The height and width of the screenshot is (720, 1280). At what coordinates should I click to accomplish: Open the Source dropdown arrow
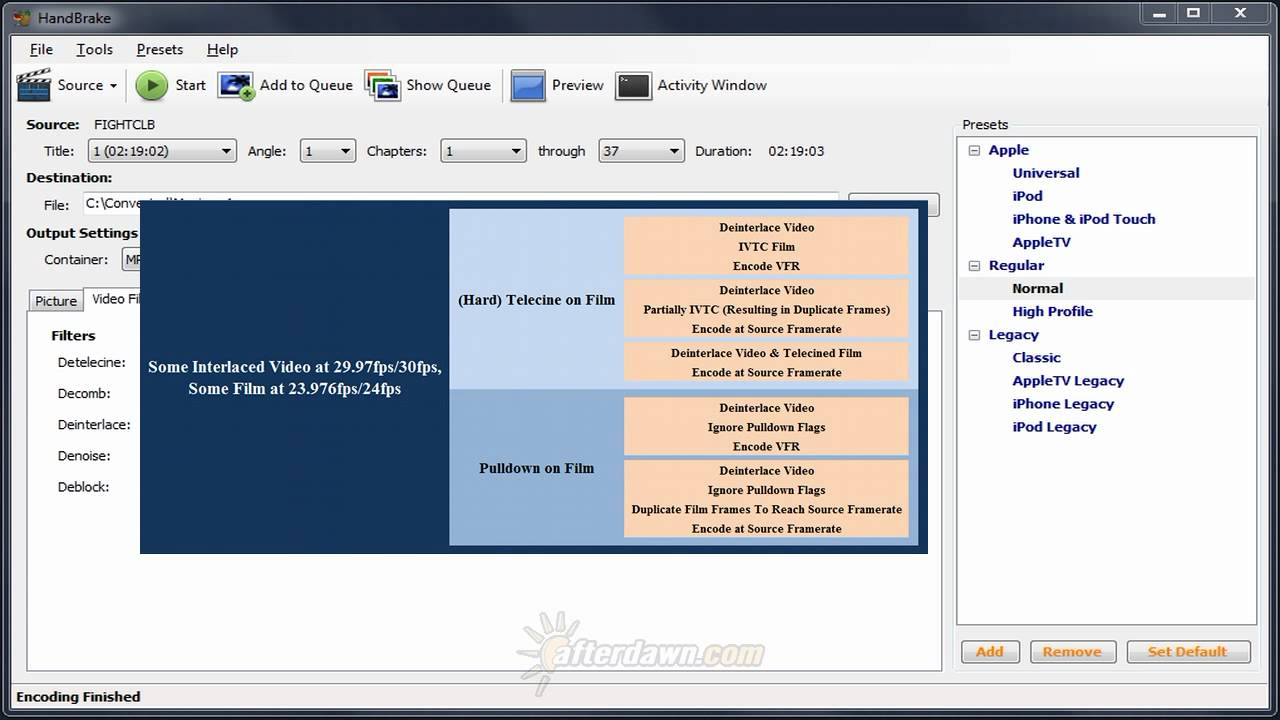point(113,86)
